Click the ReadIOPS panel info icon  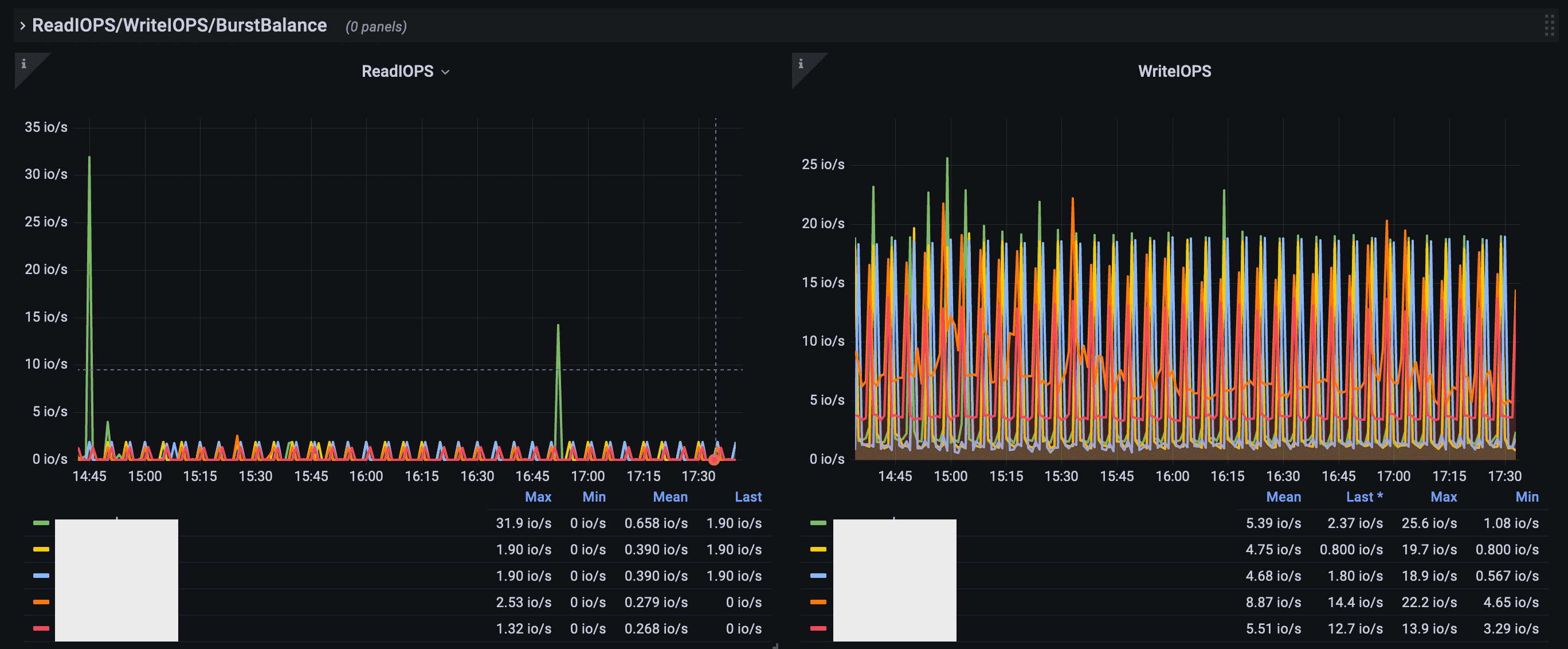tap(23, 63)
